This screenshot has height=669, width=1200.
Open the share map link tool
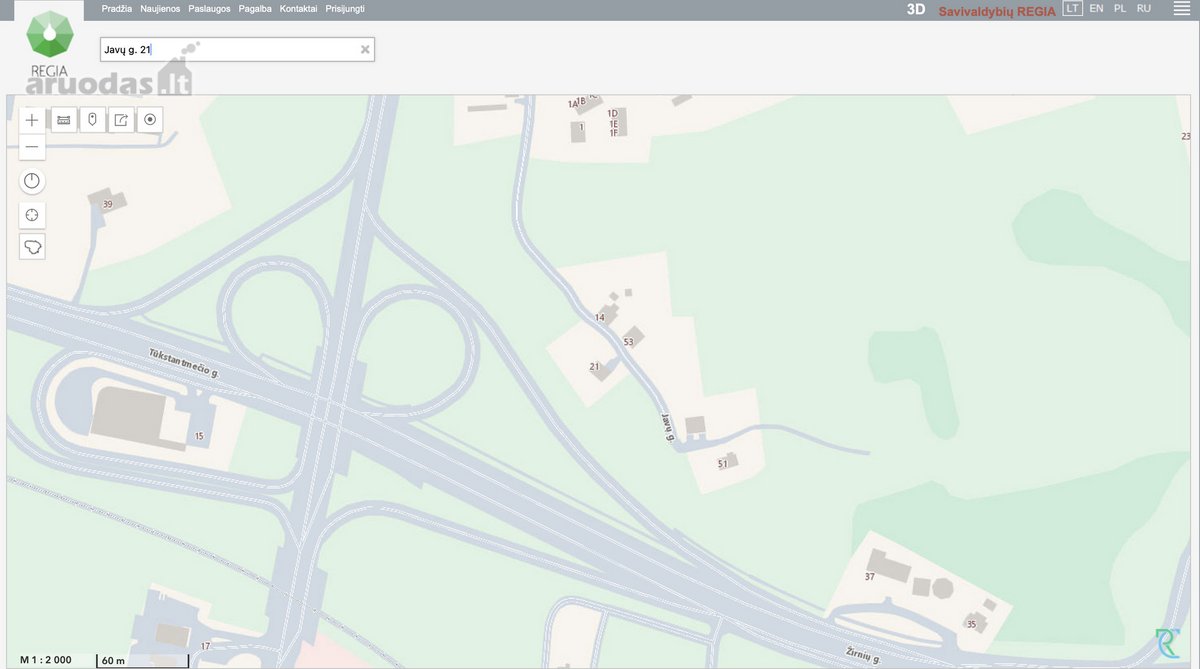[x=121, y=120]
